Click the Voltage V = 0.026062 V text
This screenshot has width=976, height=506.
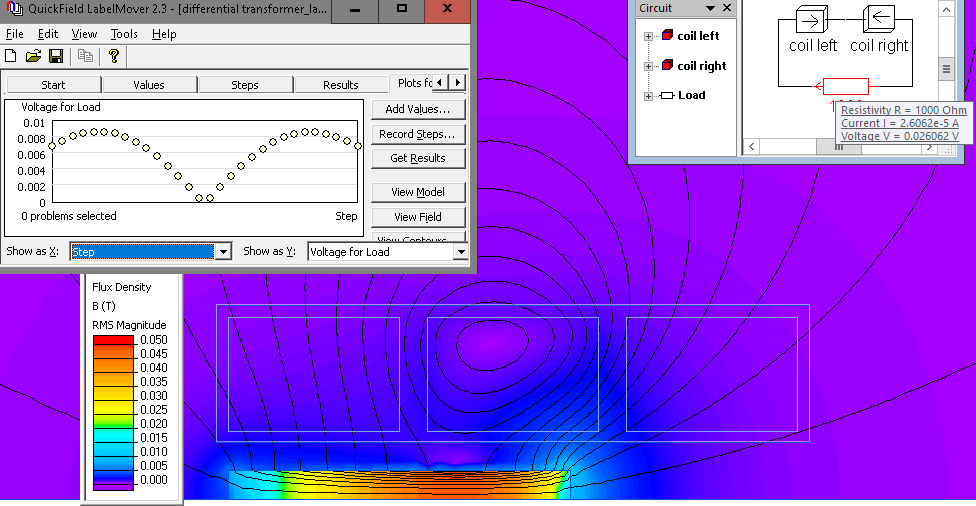click(x=900, y=136)
